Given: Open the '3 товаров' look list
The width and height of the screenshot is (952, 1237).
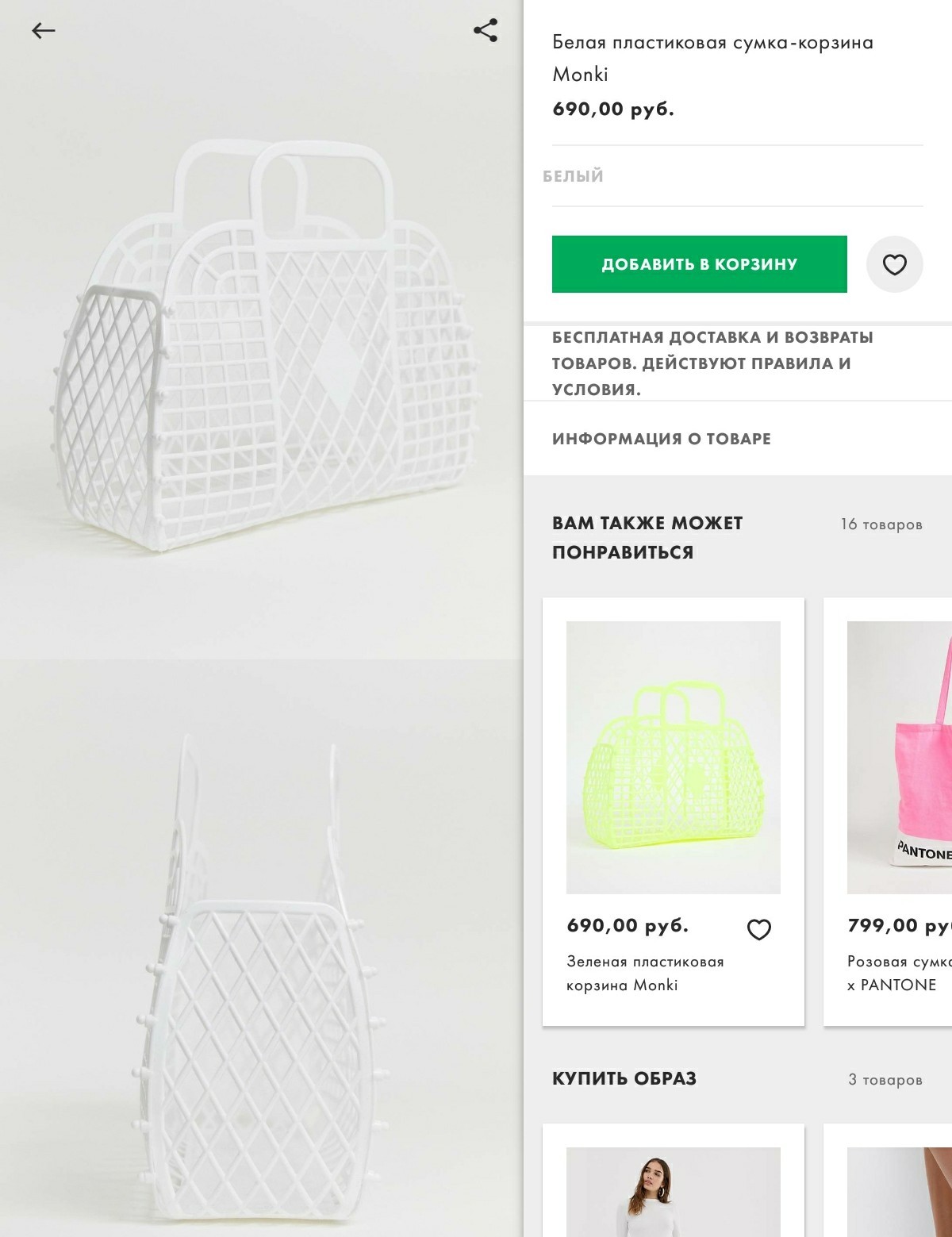Looking at the screenshot, I should [x=885, y=1080].
